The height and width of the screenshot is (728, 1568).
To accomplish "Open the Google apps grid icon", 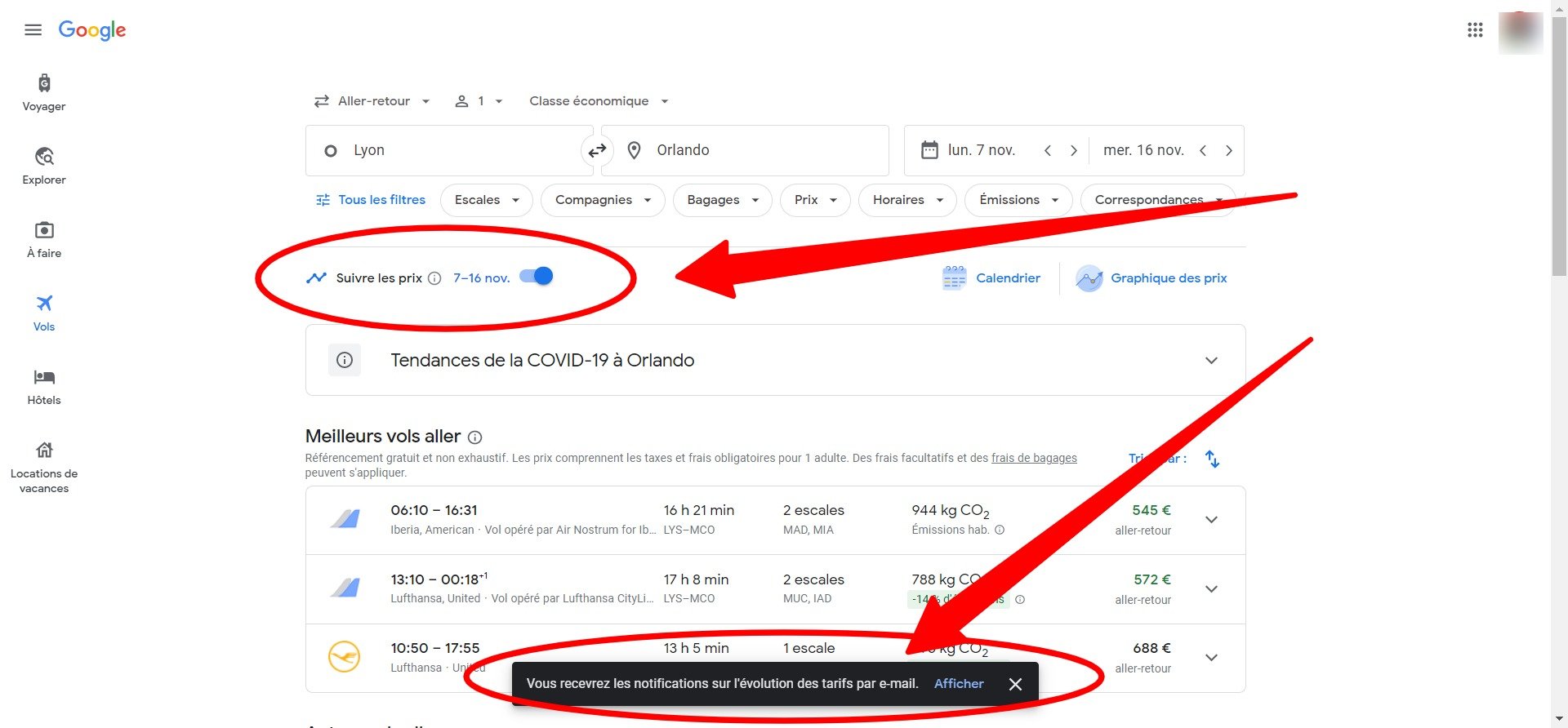I will 1474,30.
